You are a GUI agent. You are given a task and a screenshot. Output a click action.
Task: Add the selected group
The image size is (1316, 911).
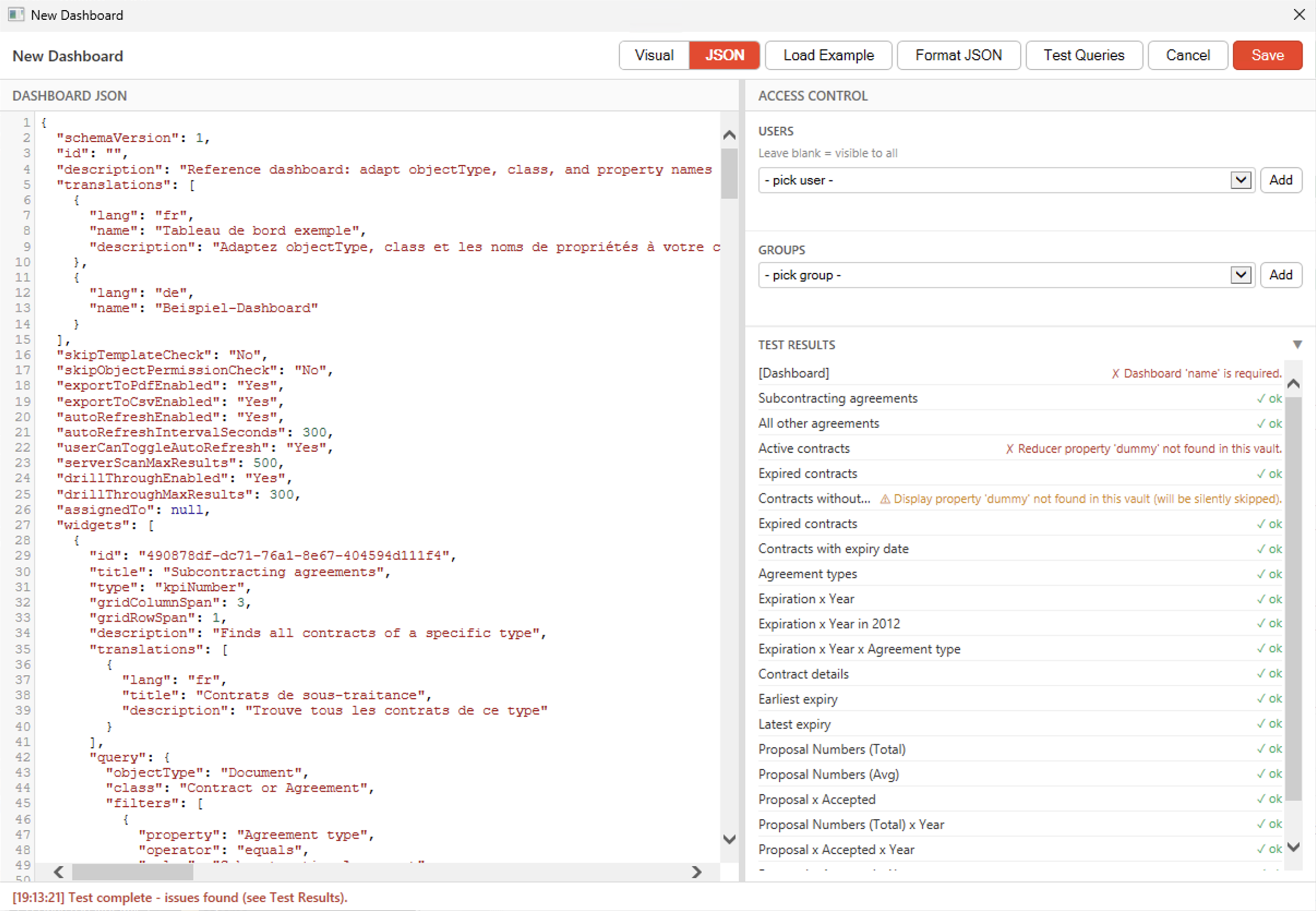(x=1281, y=275)
